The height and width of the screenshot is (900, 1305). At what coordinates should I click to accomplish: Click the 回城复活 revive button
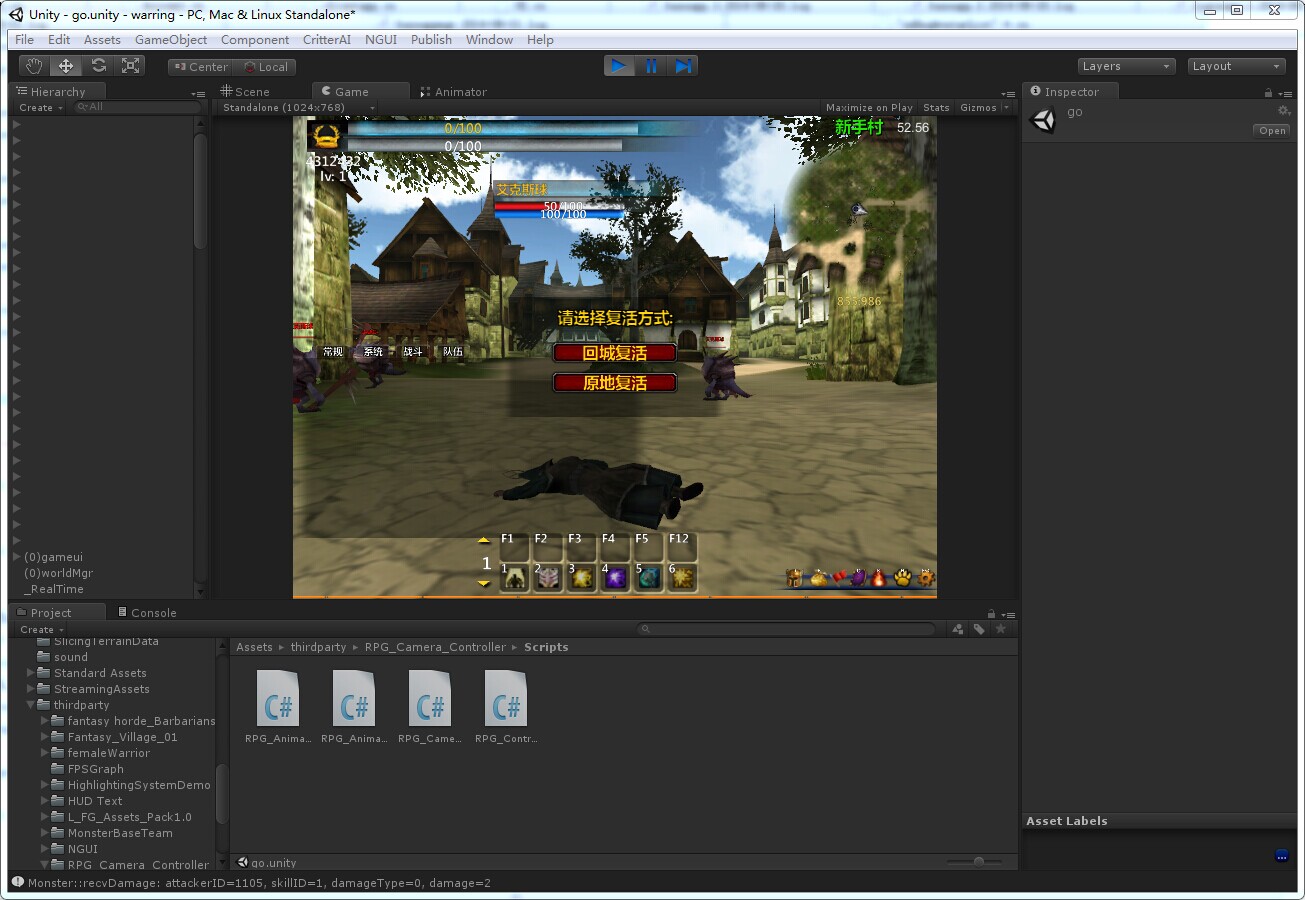click(615, 353)
